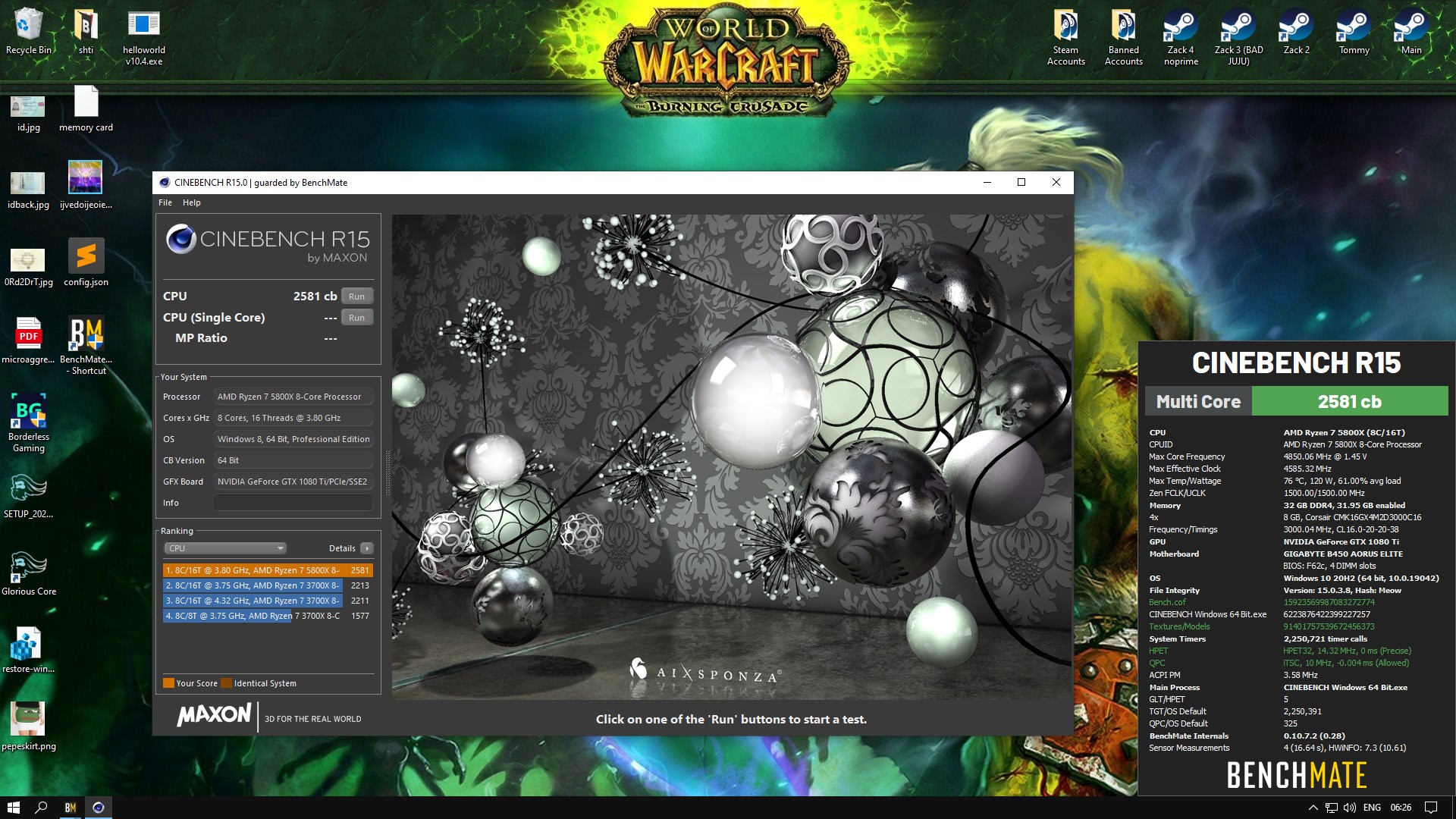Open Banned Accounts desktop shortcut
Viewport: 1456px width, 819px height.
[x=1123, y=37]
